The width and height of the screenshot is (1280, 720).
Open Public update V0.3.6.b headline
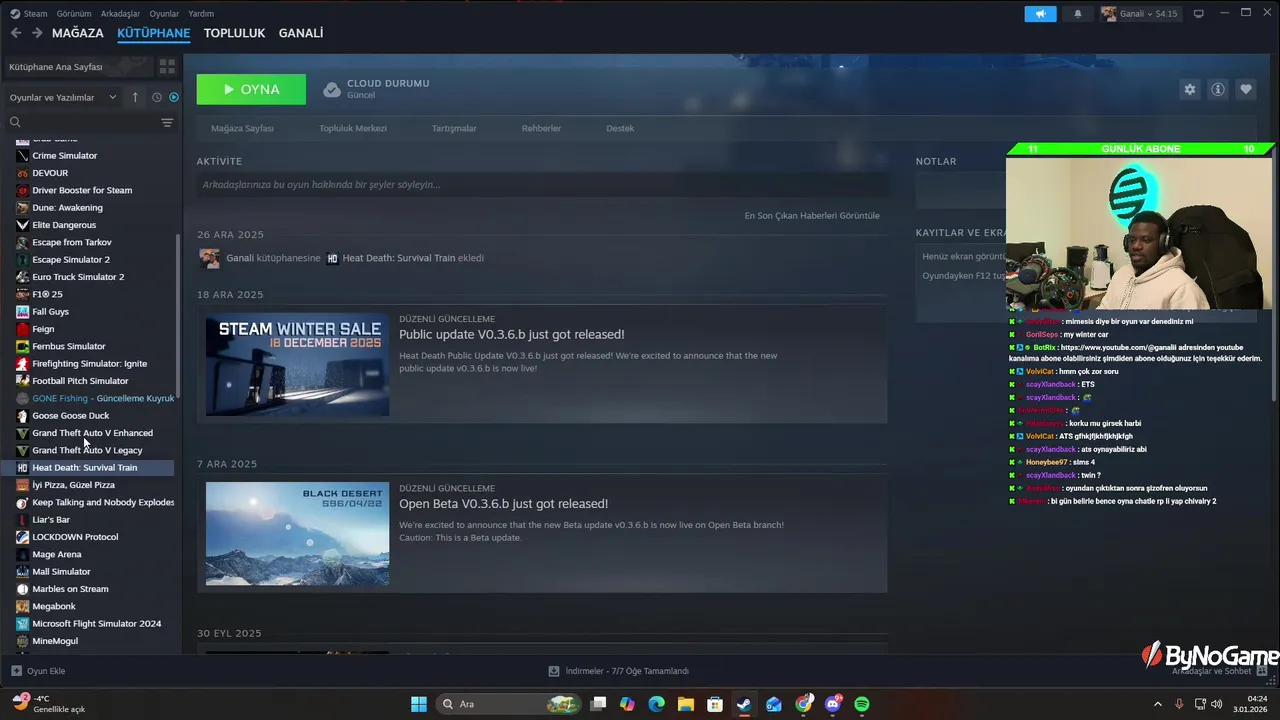click(511, 335)
